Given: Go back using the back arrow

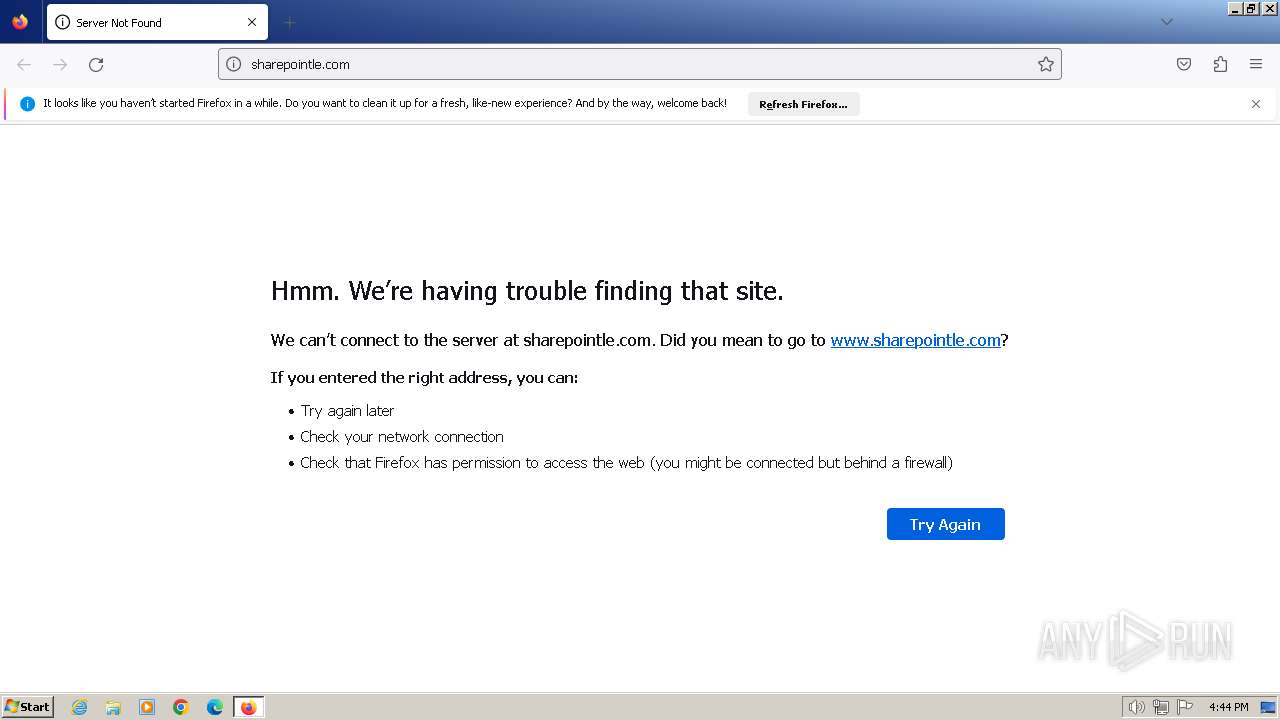Looking at the screenshot, I should [24, 64].
